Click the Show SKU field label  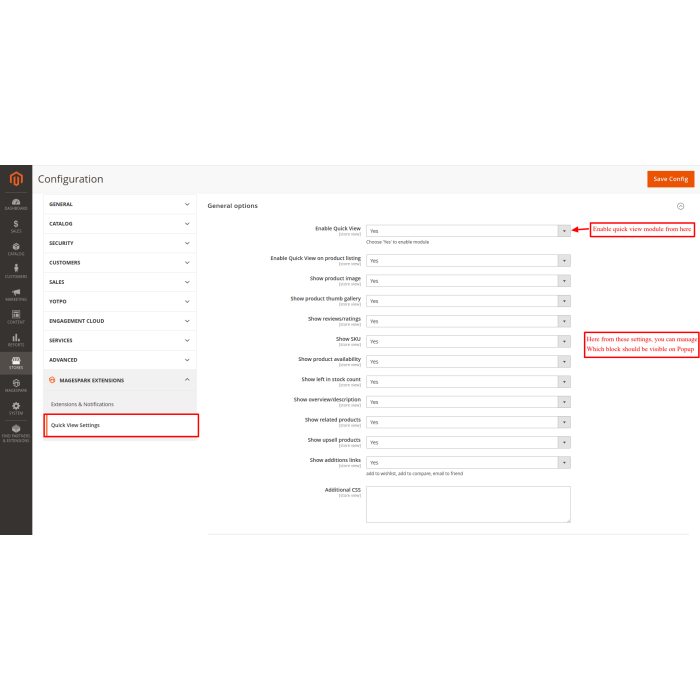point(348,339)
